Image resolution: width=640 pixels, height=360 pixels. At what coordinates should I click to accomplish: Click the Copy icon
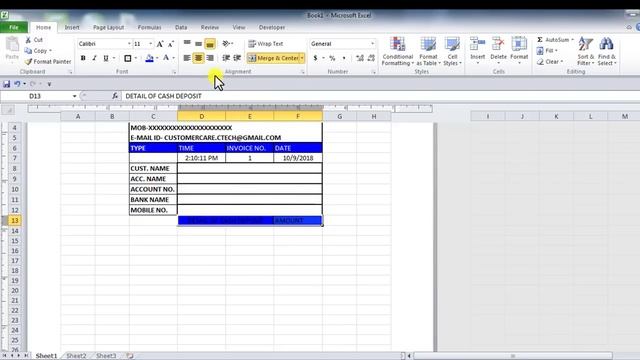pyautogui.click(x=28, y=51)
